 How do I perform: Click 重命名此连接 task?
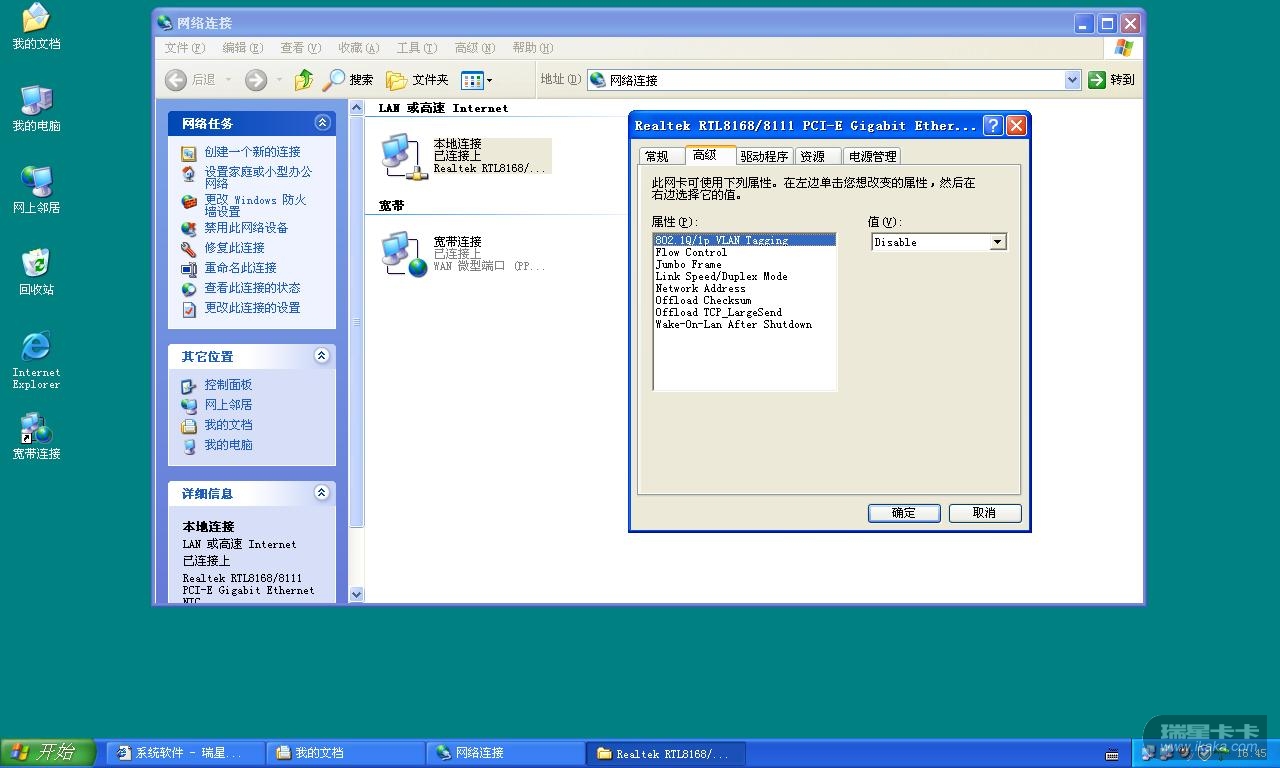click(x=240, y=268)
